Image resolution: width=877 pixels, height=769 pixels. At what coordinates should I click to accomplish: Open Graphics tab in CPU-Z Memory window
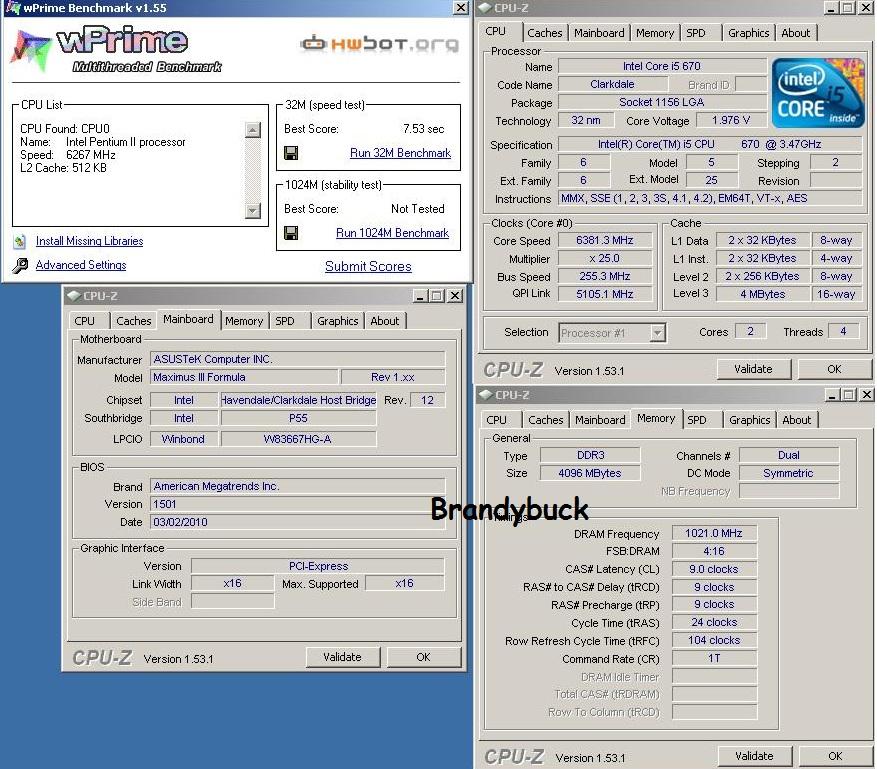(x=749, y=420)
